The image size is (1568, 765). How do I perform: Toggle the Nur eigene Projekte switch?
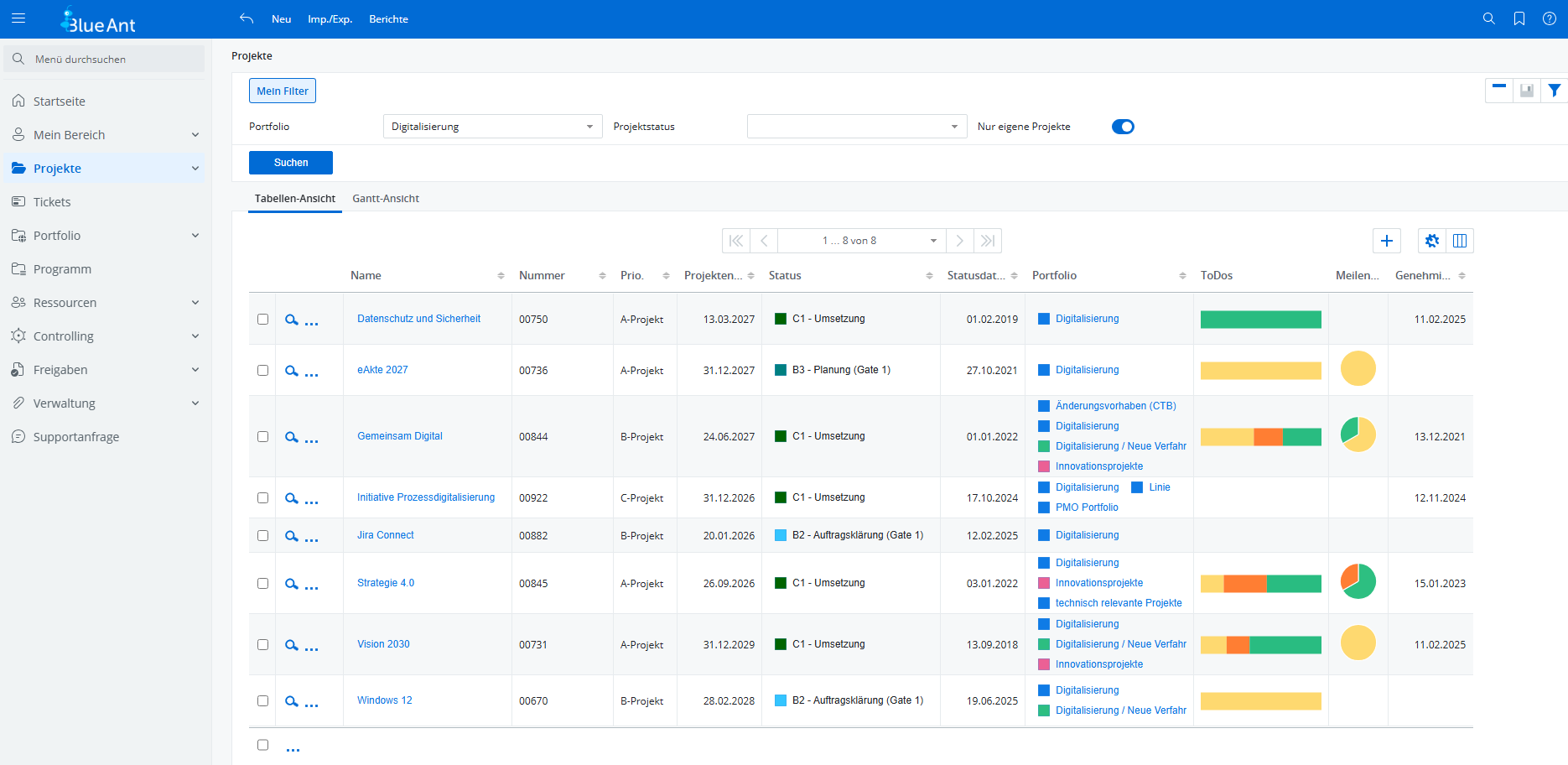(1123, 127)
